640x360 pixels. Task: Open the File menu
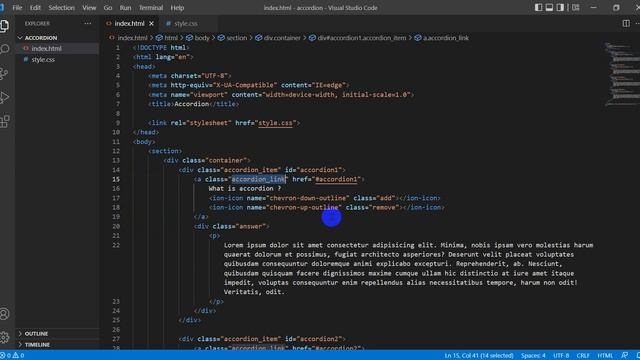click(17, 8)
